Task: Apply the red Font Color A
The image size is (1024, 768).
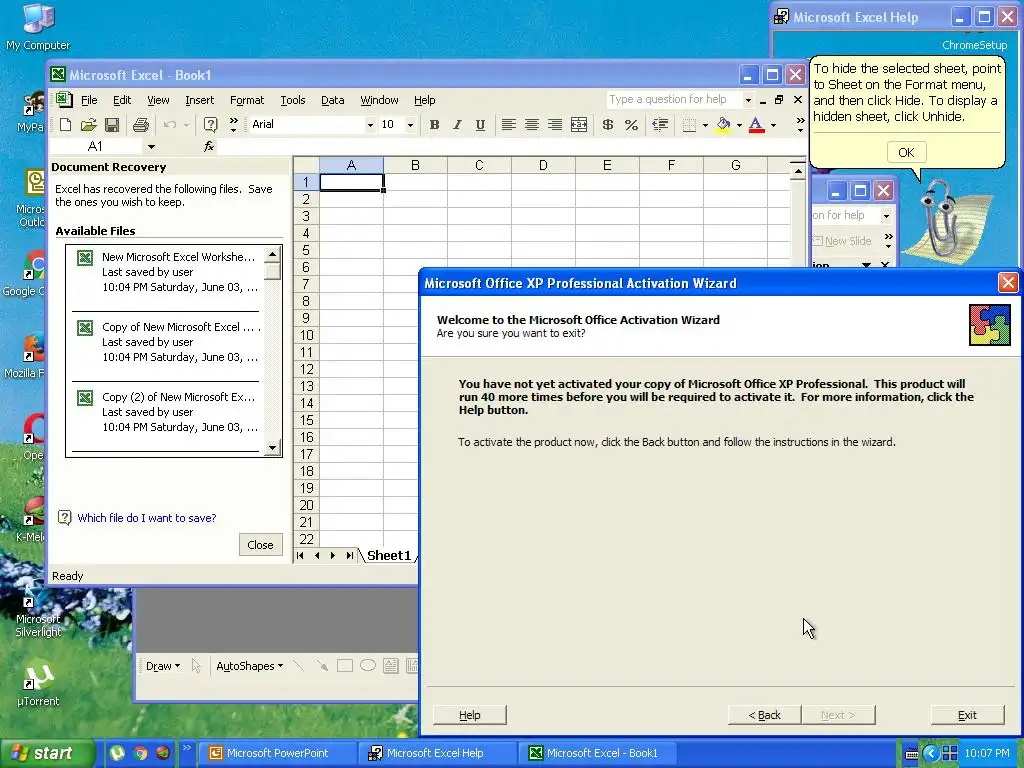Action: [x=756, y=125]
